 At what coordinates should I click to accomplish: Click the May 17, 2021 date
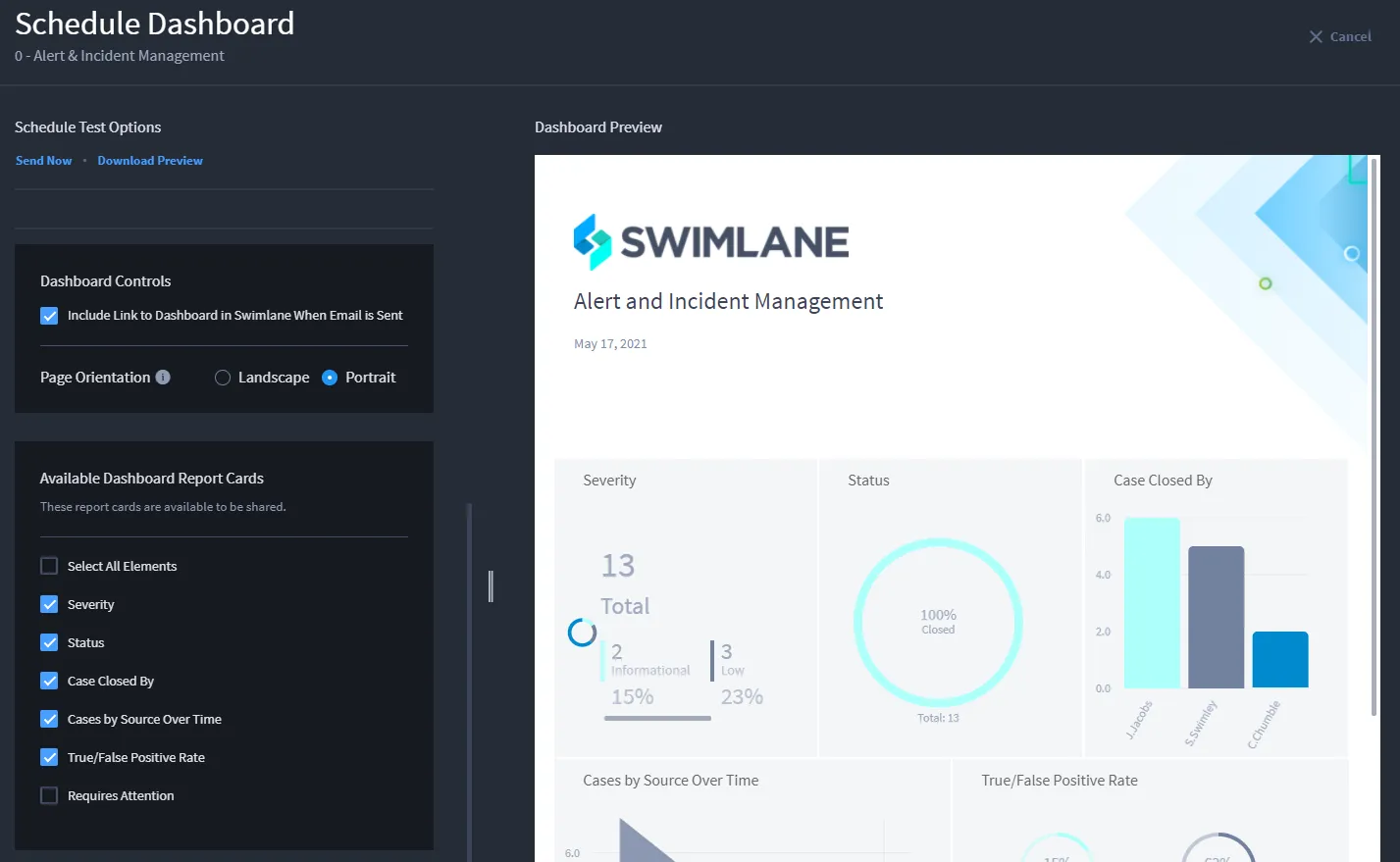(x=610, y=344)
